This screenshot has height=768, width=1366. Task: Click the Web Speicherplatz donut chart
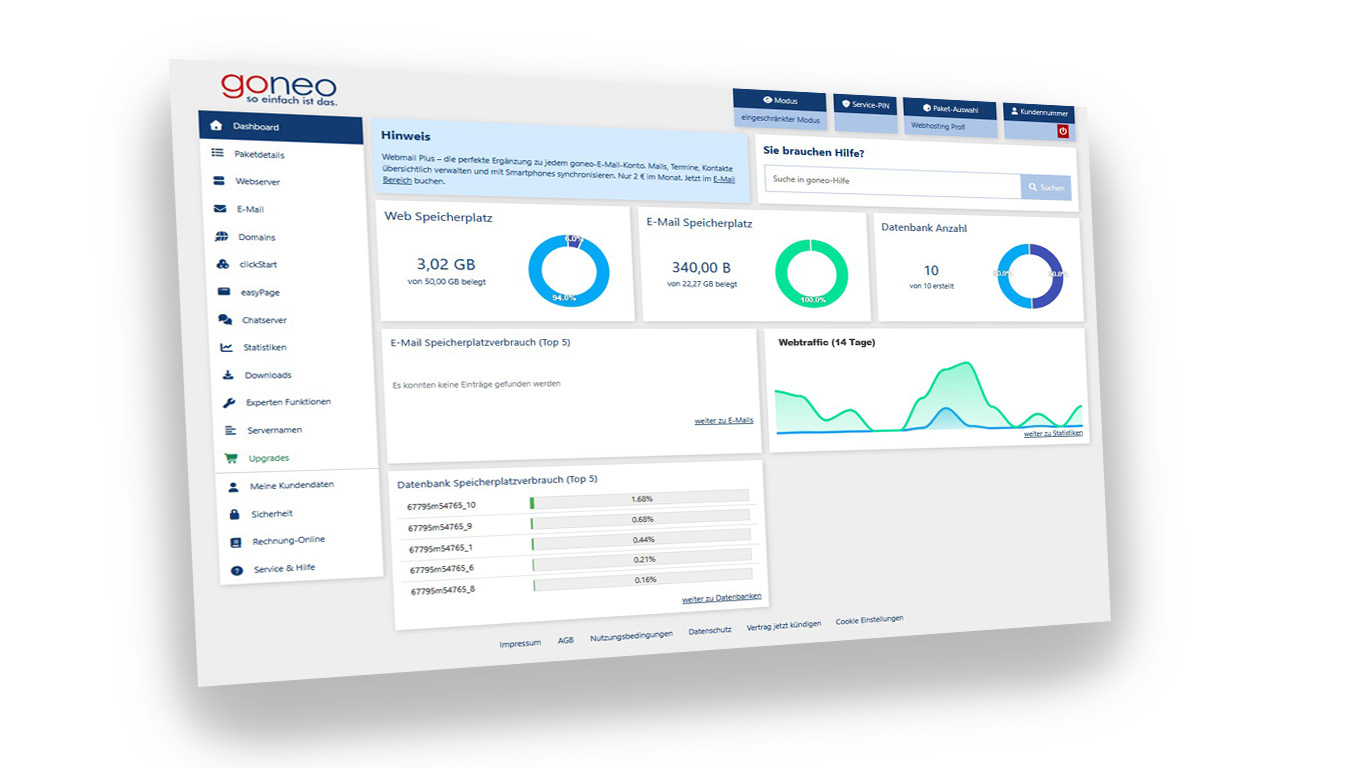[x=569, y=270]
